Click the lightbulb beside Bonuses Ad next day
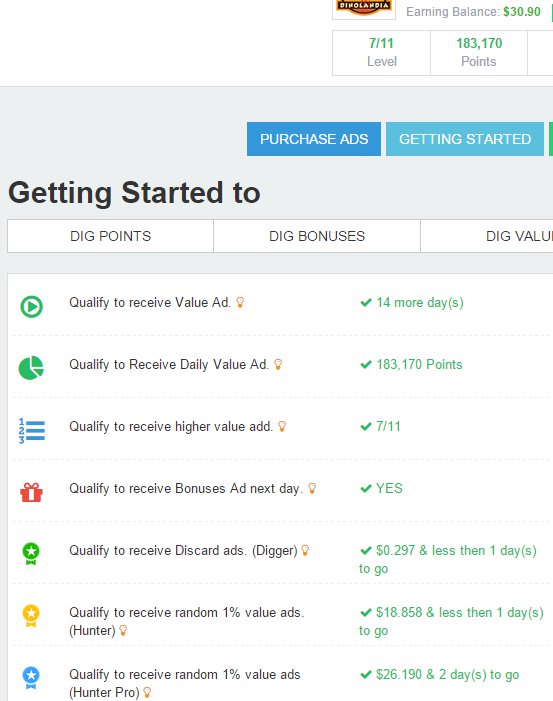This screenshot has width=553, height=701. (312, 488)
